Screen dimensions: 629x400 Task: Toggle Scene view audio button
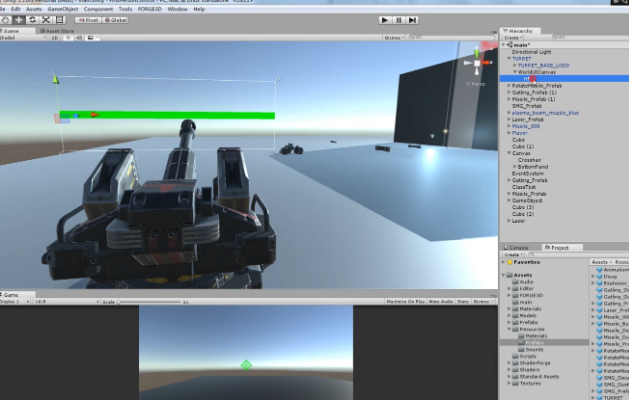[79, 38]
